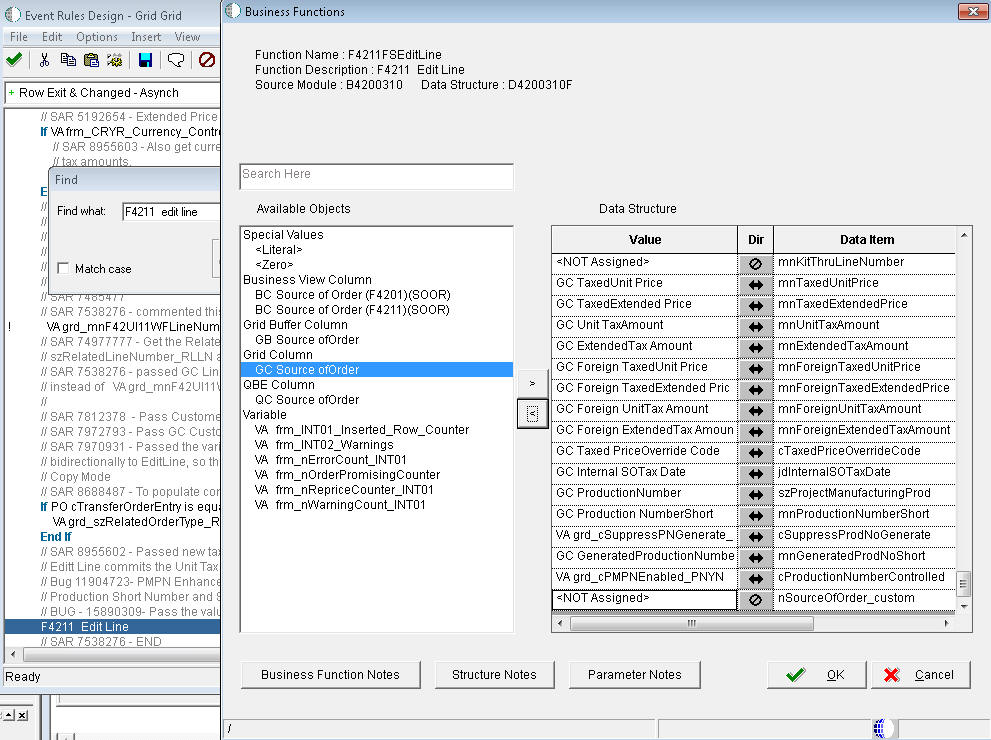Click the toolbar icon right of Paste
Screen dimensions: 991x740
(114, 60)
